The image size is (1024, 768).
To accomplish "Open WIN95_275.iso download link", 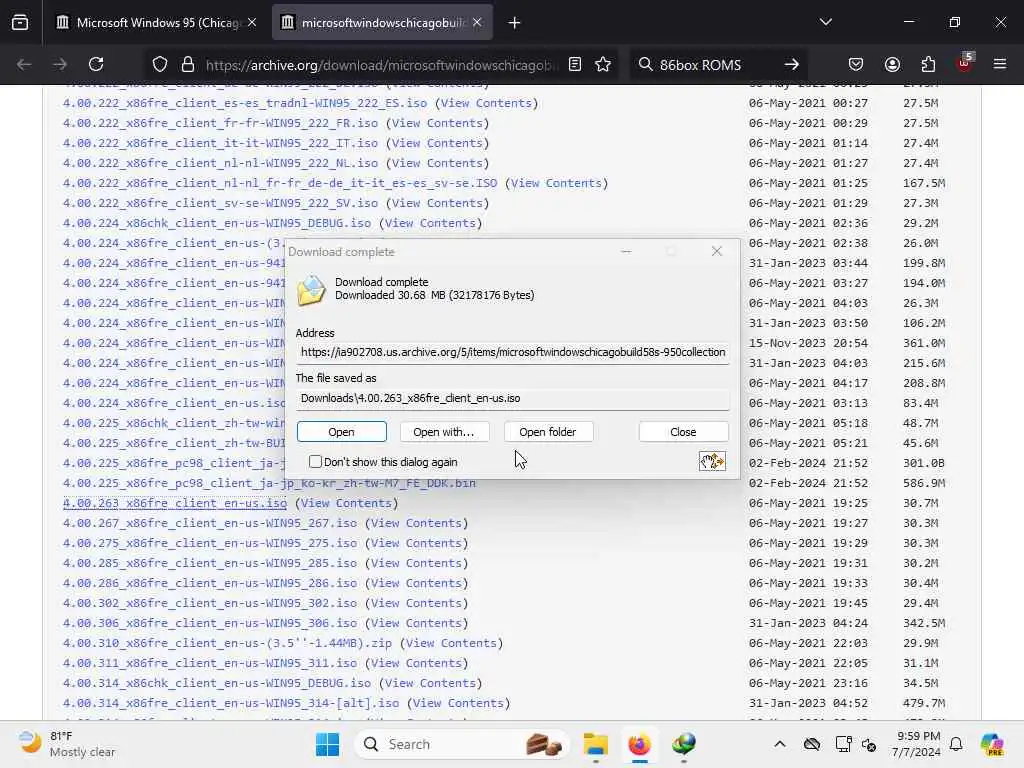I will (210, 543).
